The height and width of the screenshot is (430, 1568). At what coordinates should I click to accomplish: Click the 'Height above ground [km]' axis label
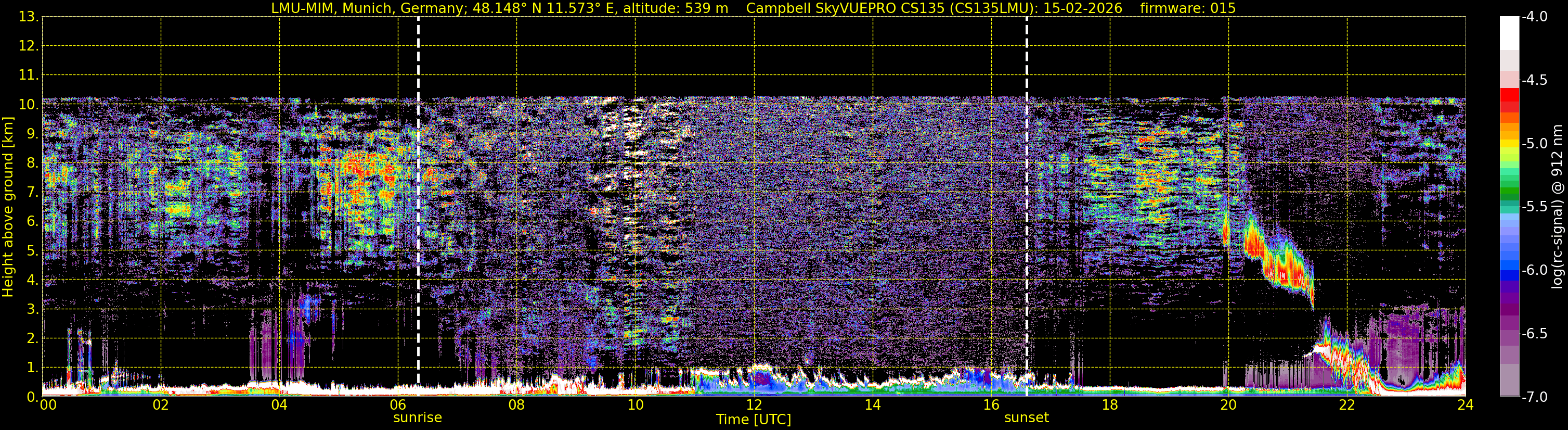(x=8, y=207)
